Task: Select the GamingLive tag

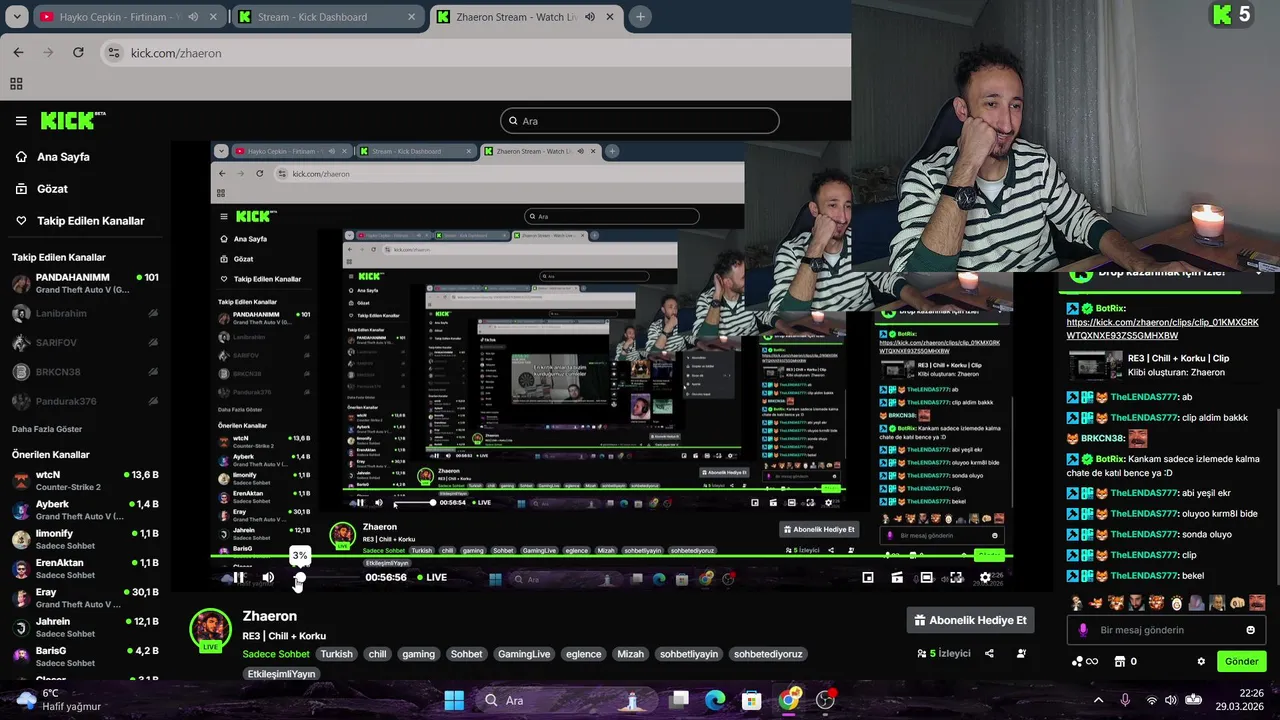Action: point(524,654)
